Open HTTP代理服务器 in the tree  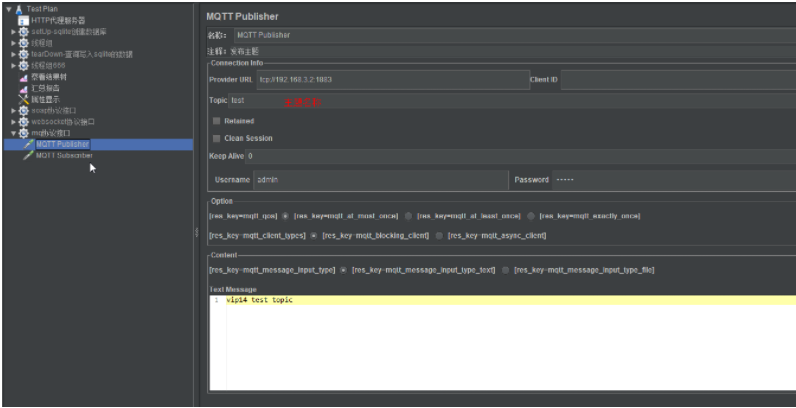(x=58, y=21)
